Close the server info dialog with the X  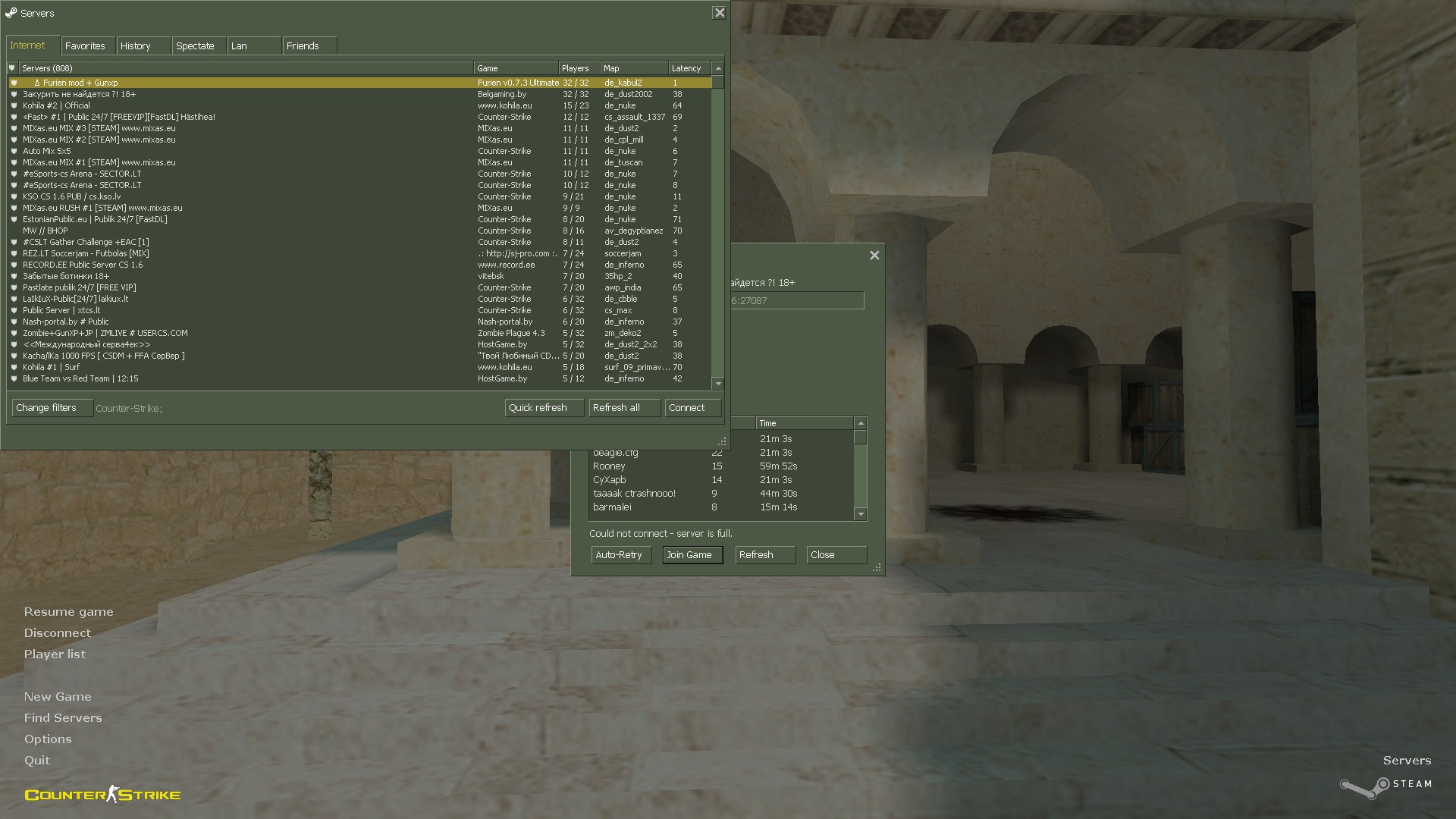click(x=874, y=256)
